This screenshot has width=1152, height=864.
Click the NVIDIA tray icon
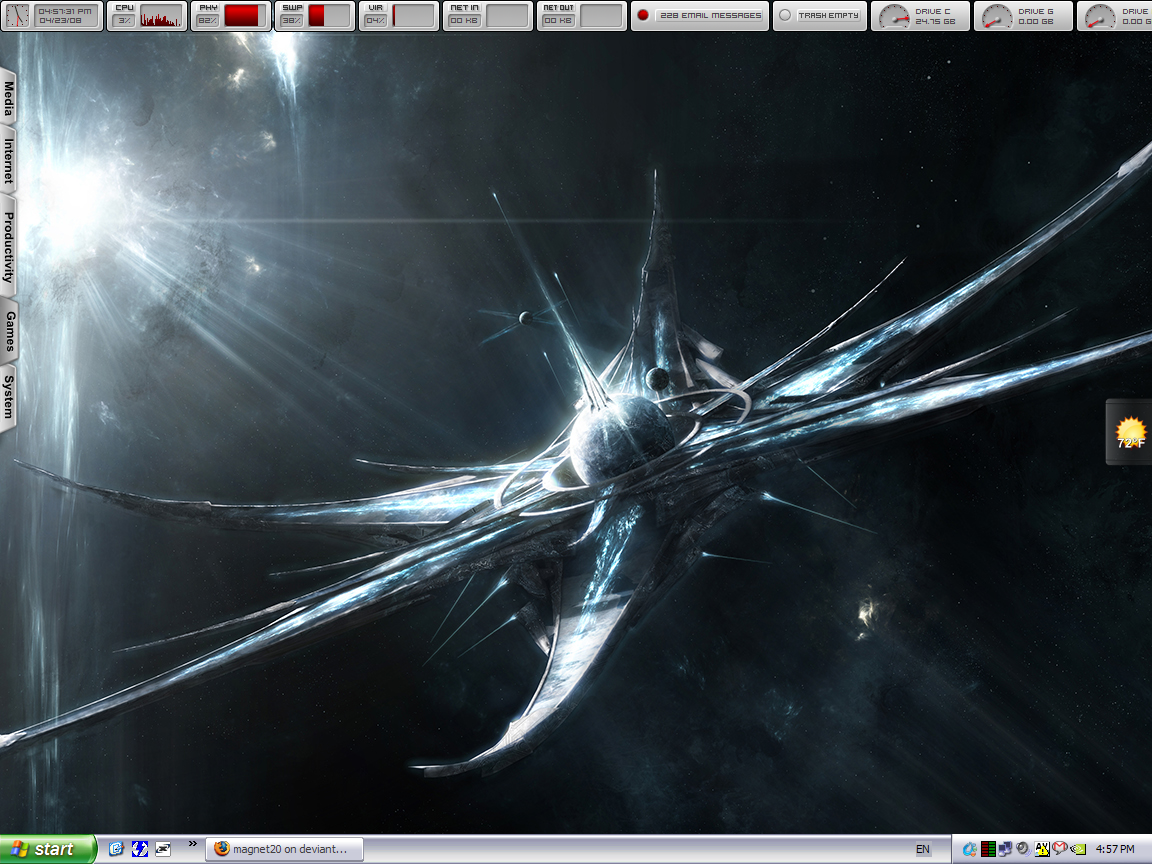1077,849
